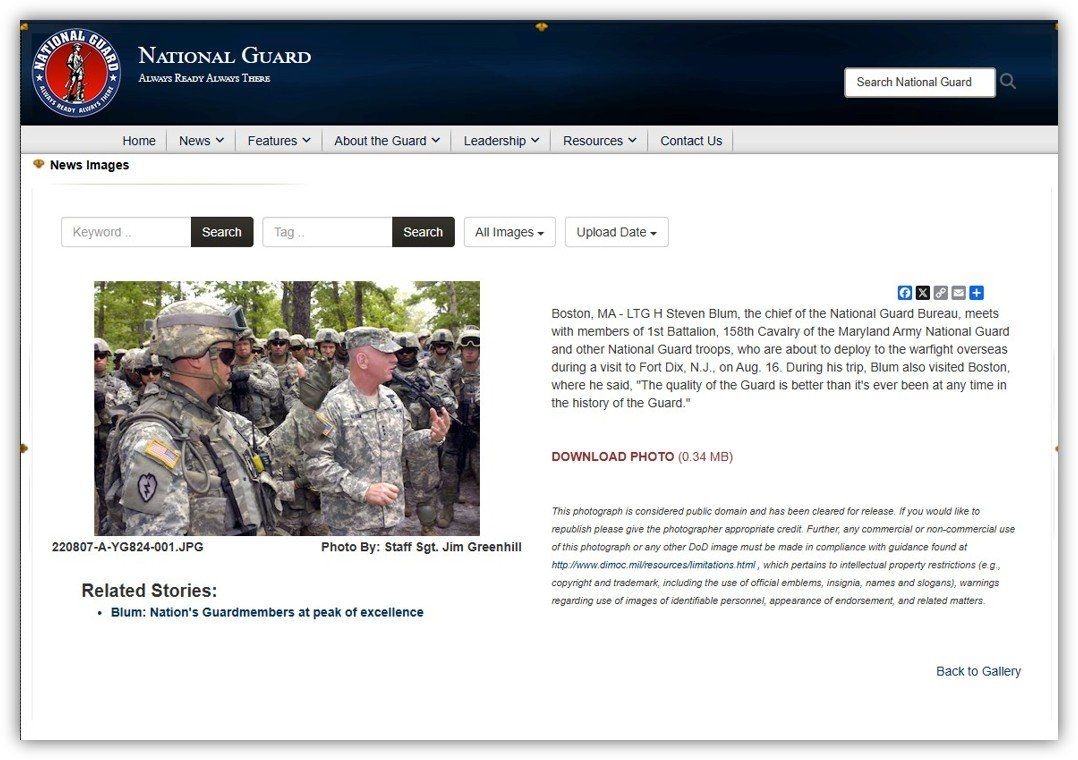Select Contact Us in the navigation bar
This screenshot has height=760, width=1078.
click(691, 141)
